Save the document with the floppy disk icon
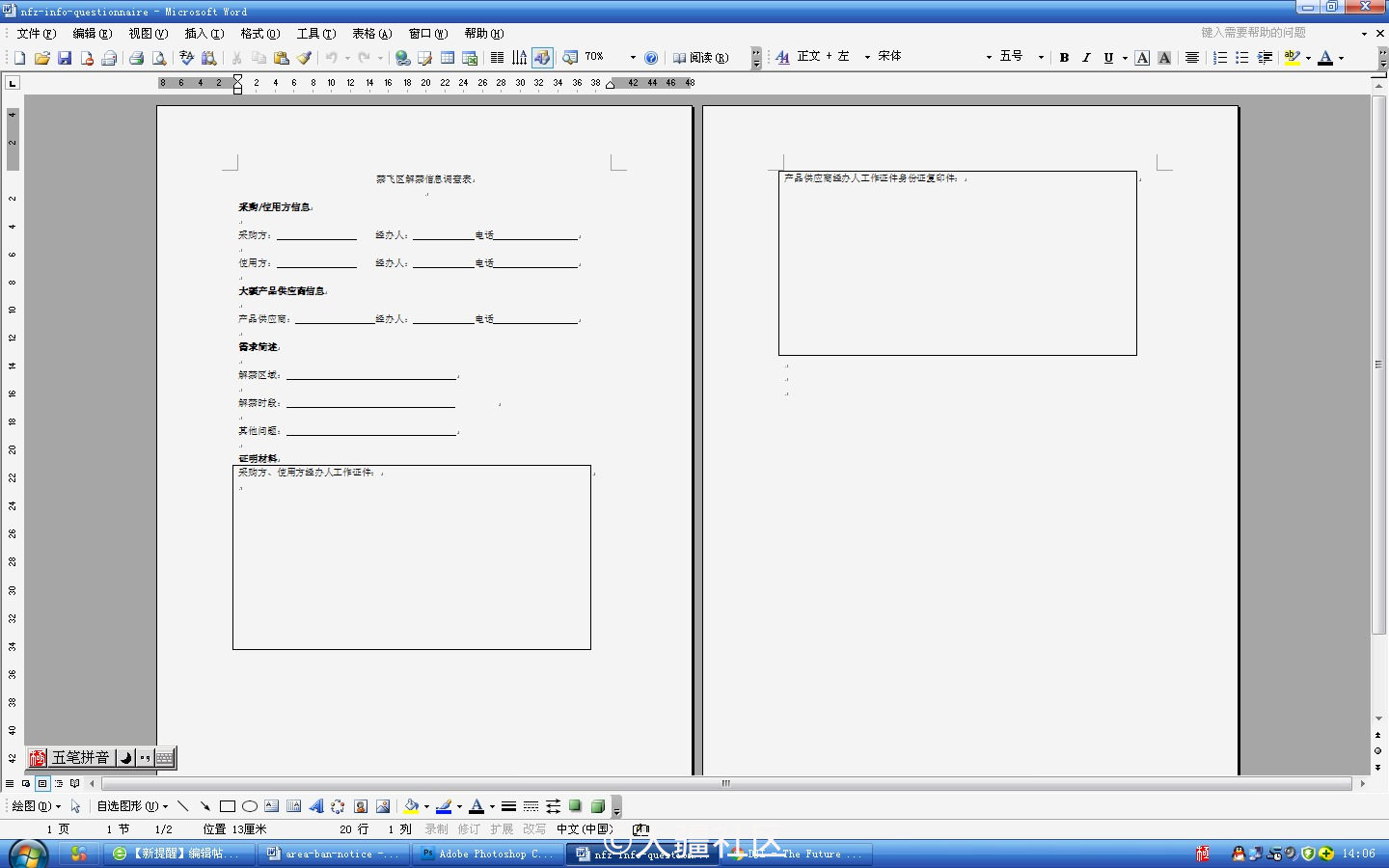Screen dimensions: 1389x868 coord(64,58)
